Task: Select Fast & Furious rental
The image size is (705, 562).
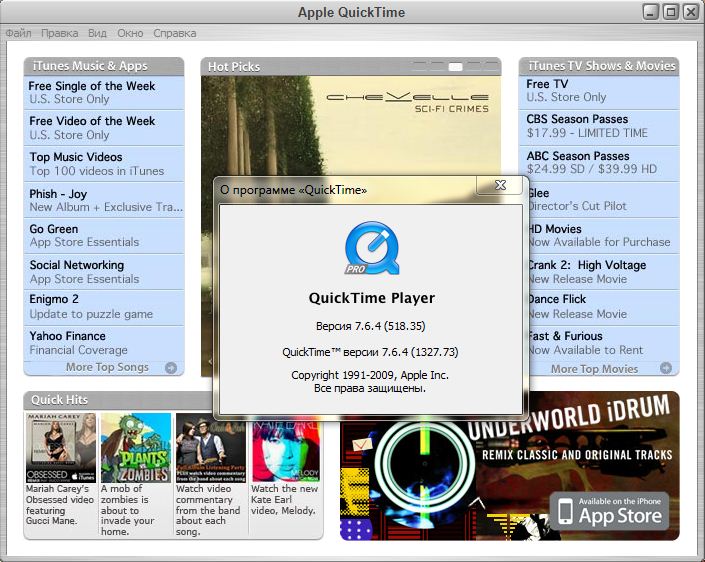Action: (x=604, y=343)
